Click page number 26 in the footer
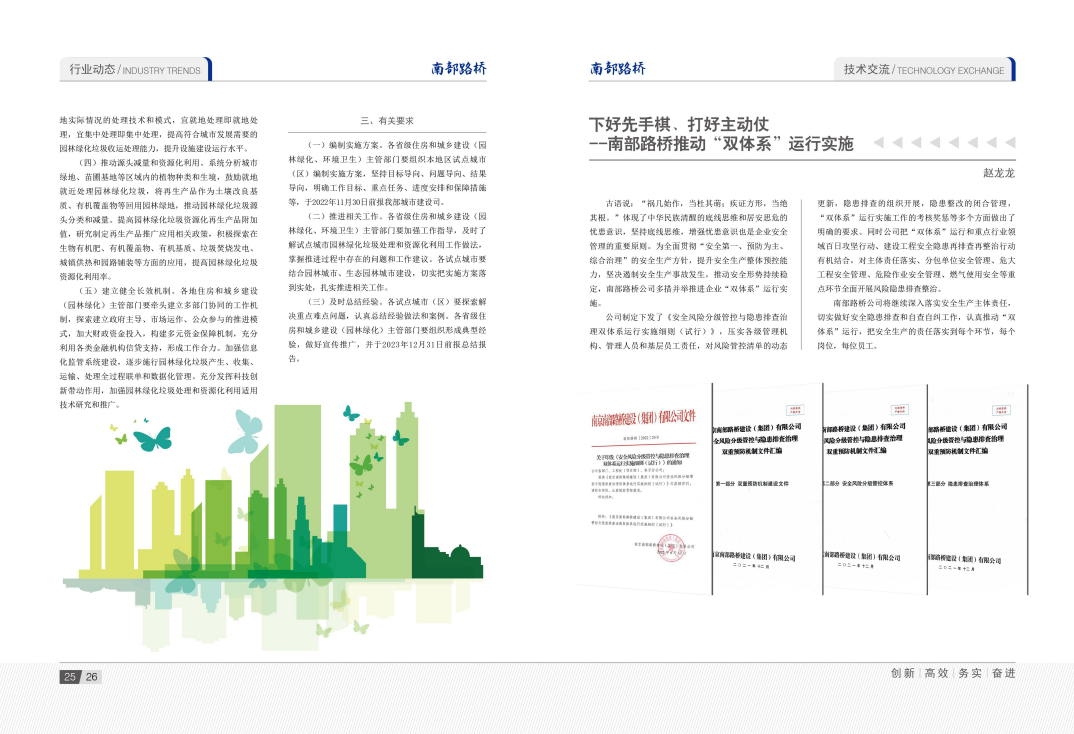 tap(92, 676)
